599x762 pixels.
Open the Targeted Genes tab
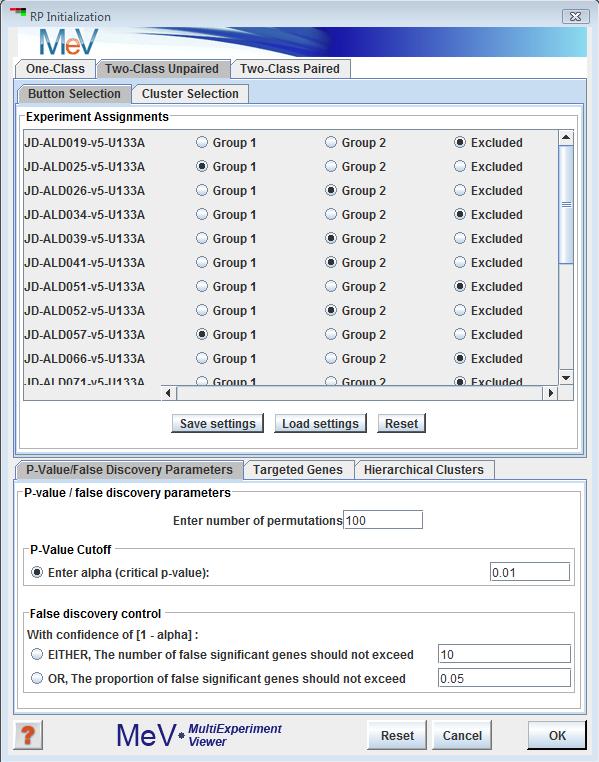coord(298,469)
